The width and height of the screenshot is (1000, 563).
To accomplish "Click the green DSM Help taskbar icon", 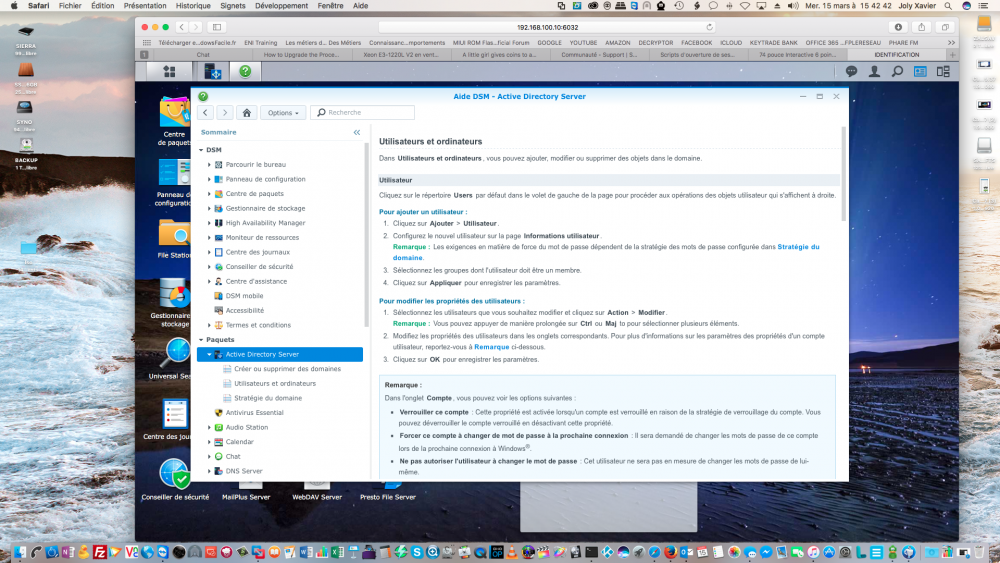I will (245, 71).
